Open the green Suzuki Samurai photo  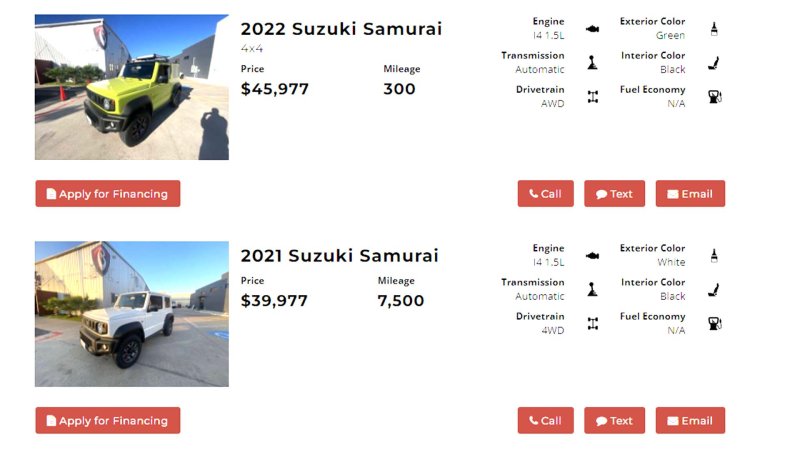[132, 87]
